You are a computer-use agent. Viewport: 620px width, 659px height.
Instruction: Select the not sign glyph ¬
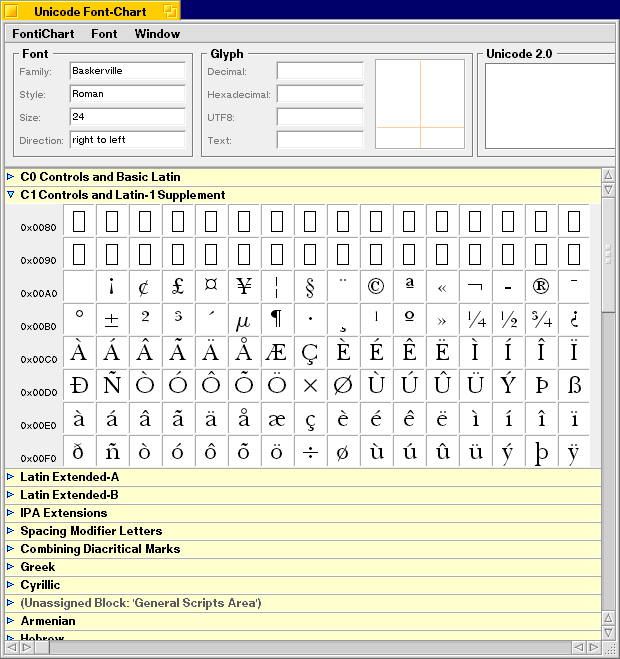(475, 286)
